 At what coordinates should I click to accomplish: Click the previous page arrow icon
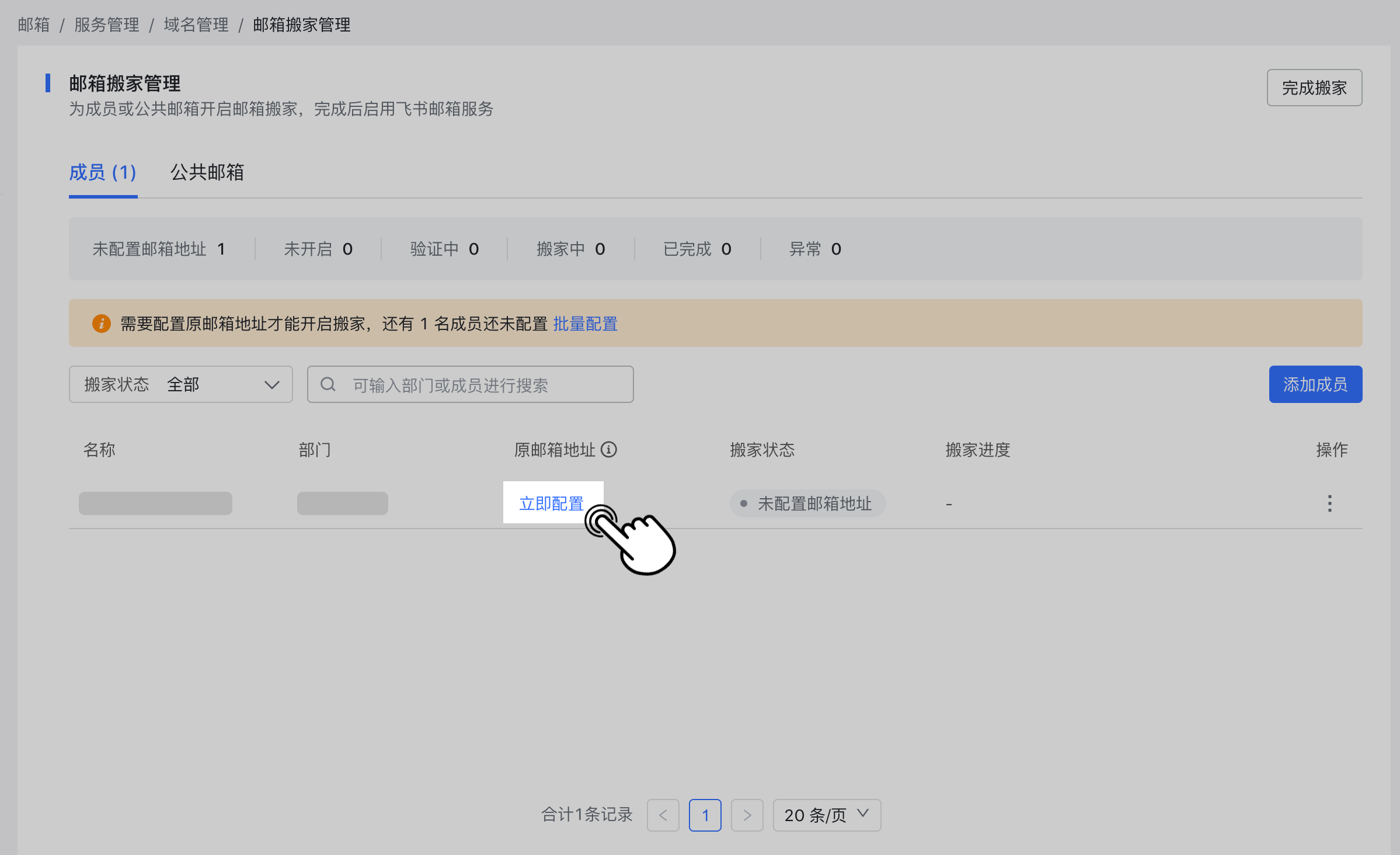[663, 815]
